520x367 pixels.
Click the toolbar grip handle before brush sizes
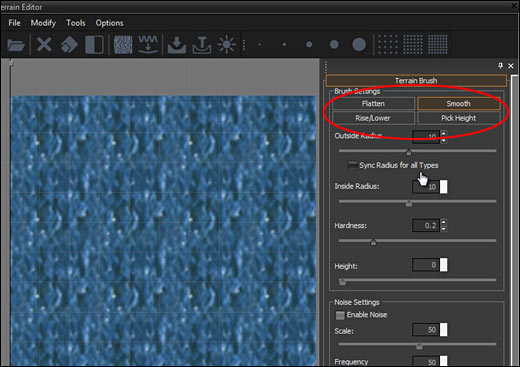(244, 45)
